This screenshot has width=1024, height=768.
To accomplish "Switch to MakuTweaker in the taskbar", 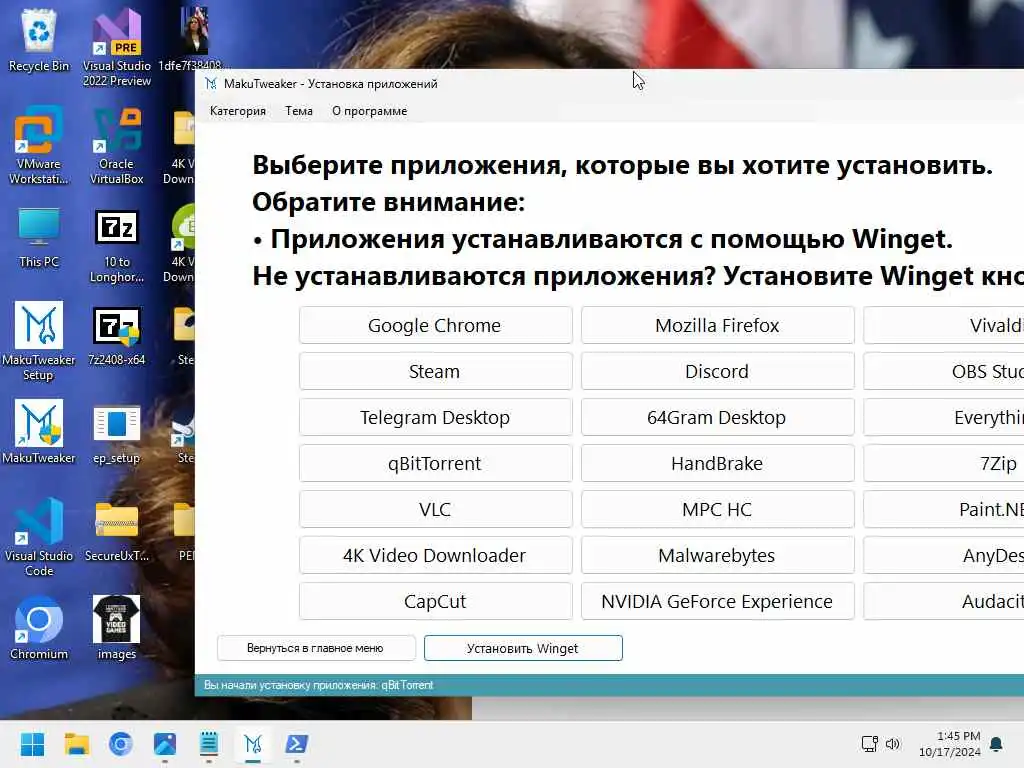I will coord(253,744).
